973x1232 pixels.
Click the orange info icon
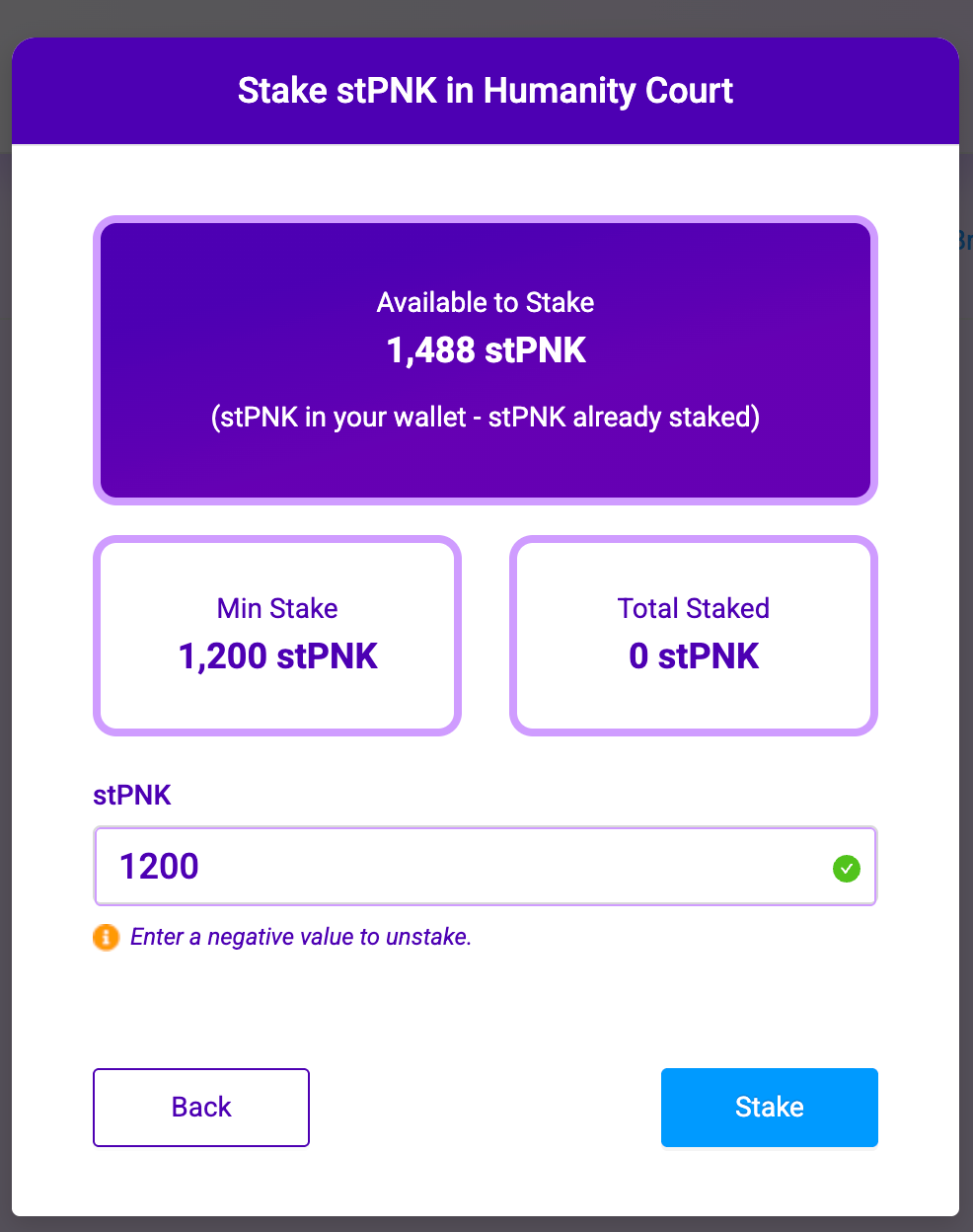106,937
